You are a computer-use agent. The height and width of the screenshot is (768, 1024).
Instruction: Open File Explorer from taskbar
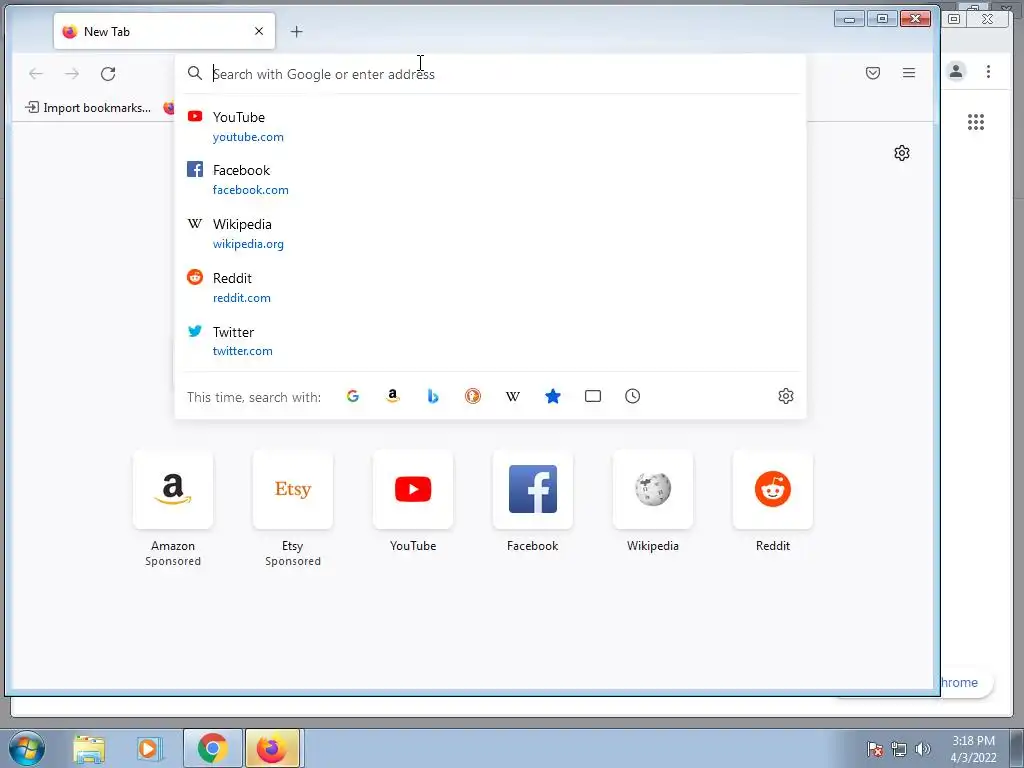(89, 748)
